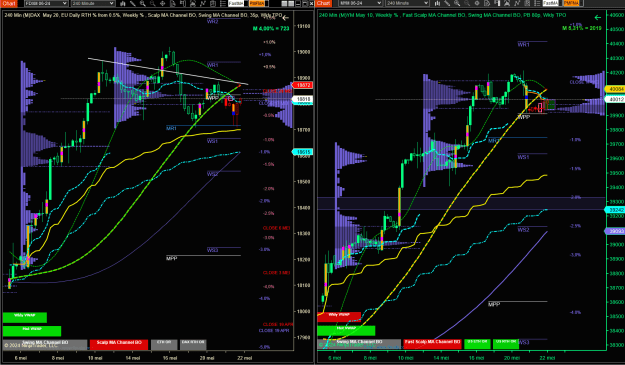Open 240 Minute interval dropdown in right chart

pyautogui.click(x=407, y=3)
